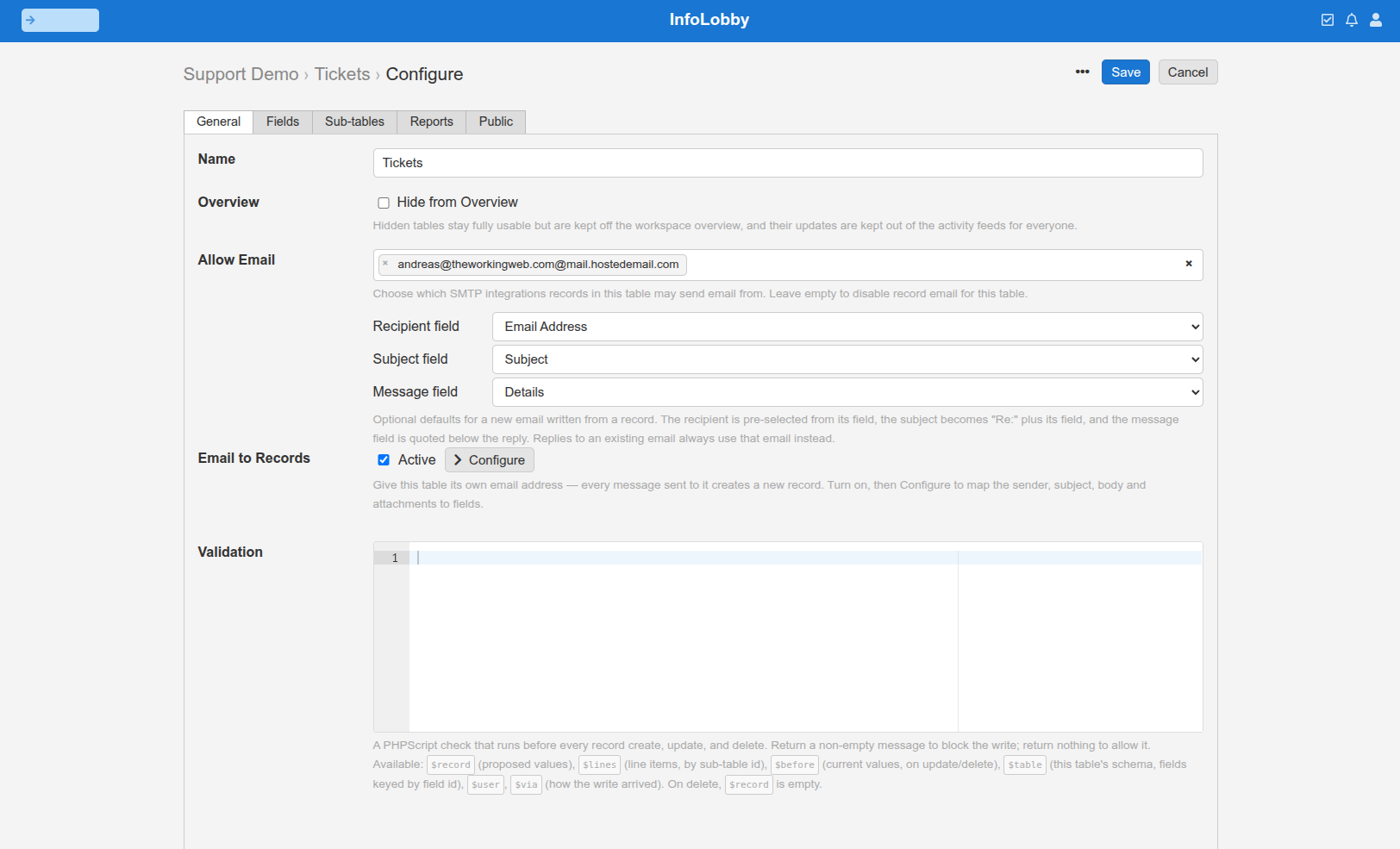
Task: Open the Recipient field dropdown
Action: pos(847,327)
